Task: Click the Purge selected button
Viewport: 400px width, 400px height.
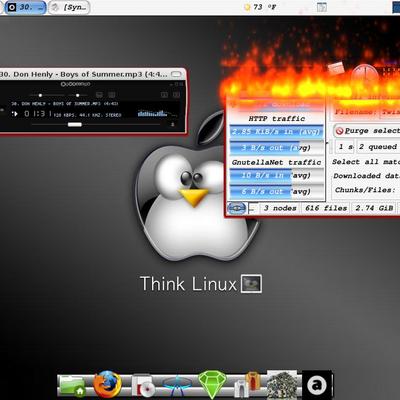Action: pyautogui.click(x=367, y=131)
